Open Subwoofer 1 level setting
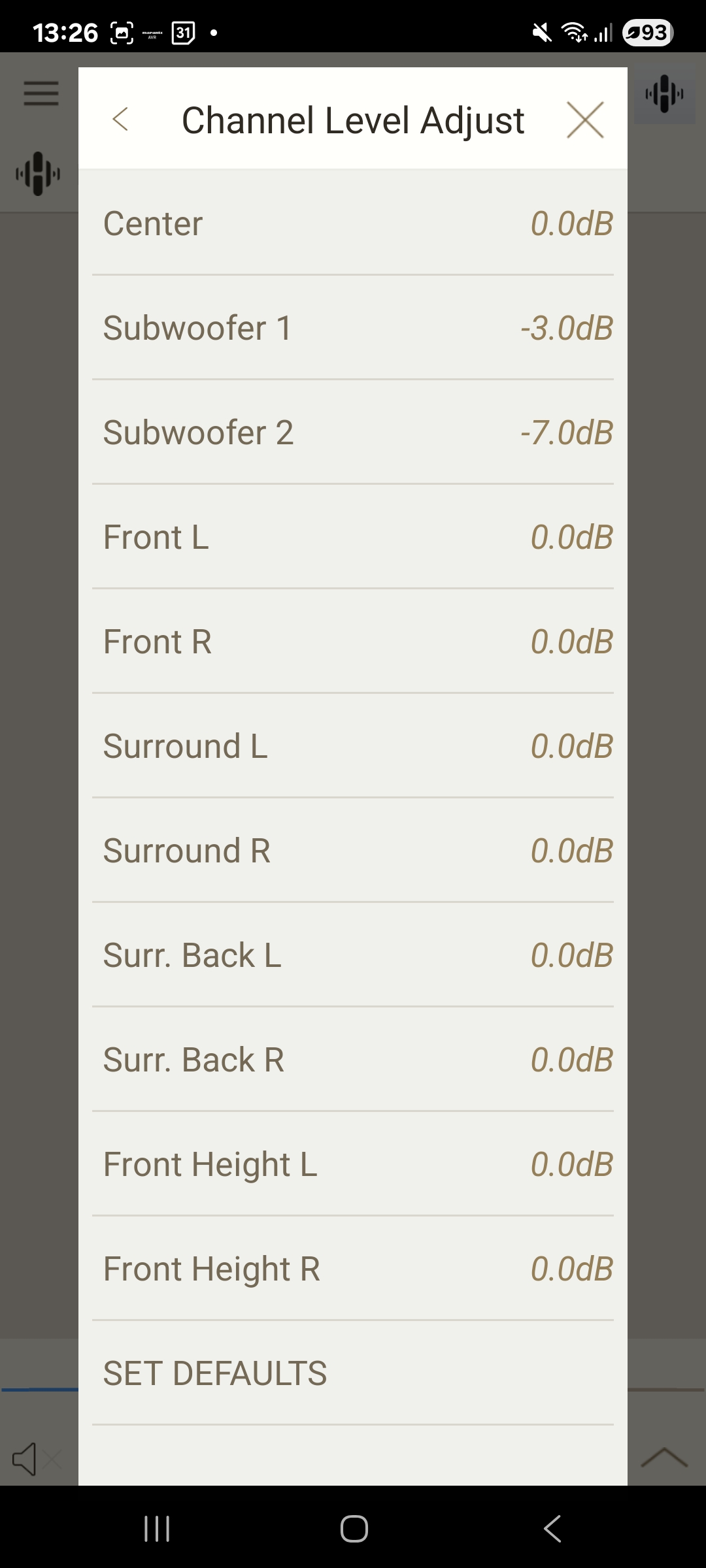This screenshot has width=706, height=1568. 353,328
